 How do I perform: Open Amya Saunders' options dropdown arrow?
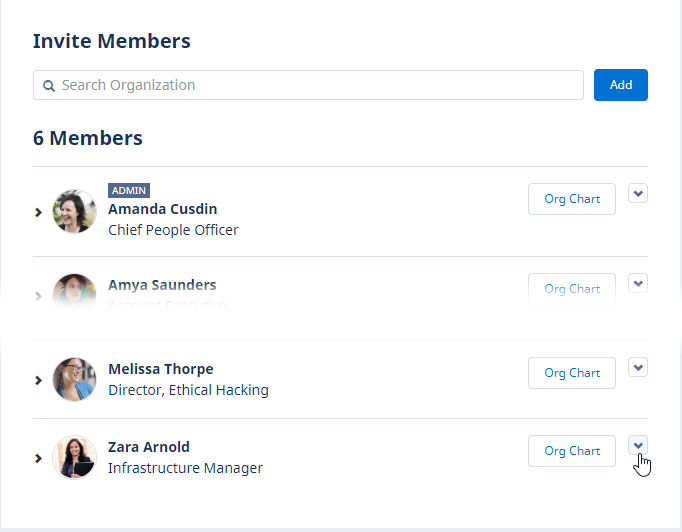coord(638,283)
